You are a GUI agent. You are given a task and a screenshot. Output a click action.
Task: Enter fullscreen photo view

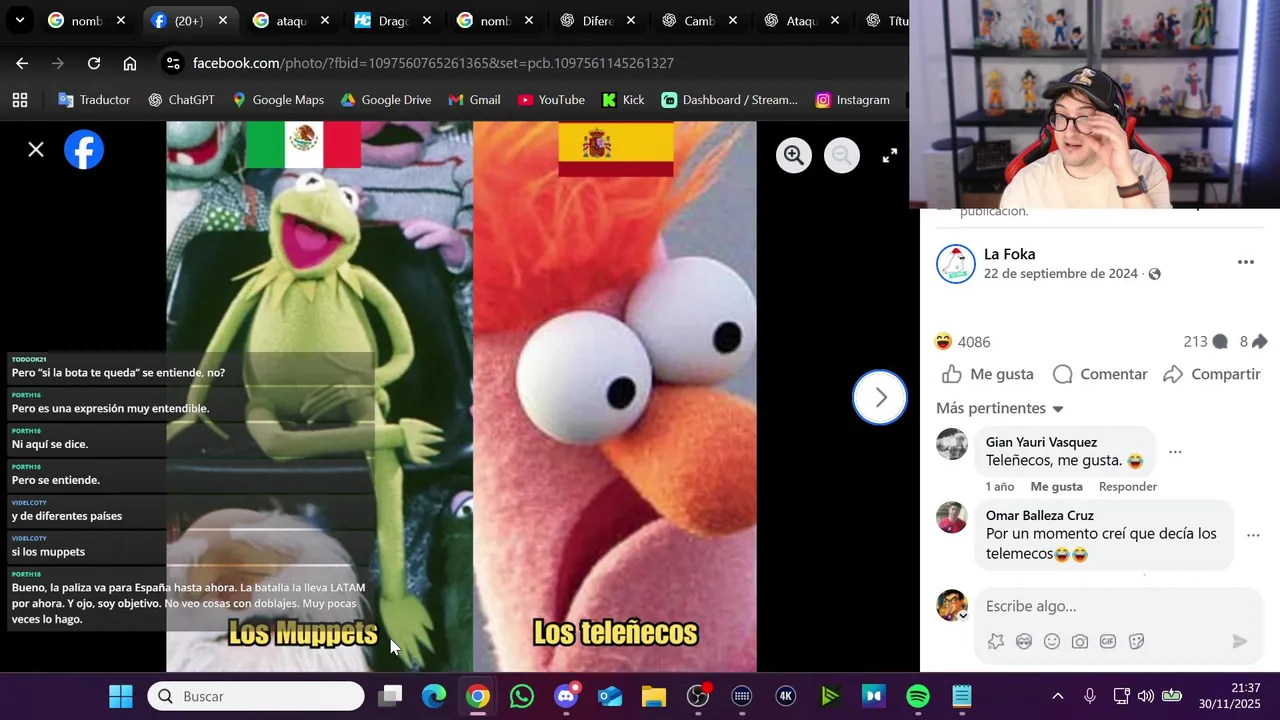890,155
